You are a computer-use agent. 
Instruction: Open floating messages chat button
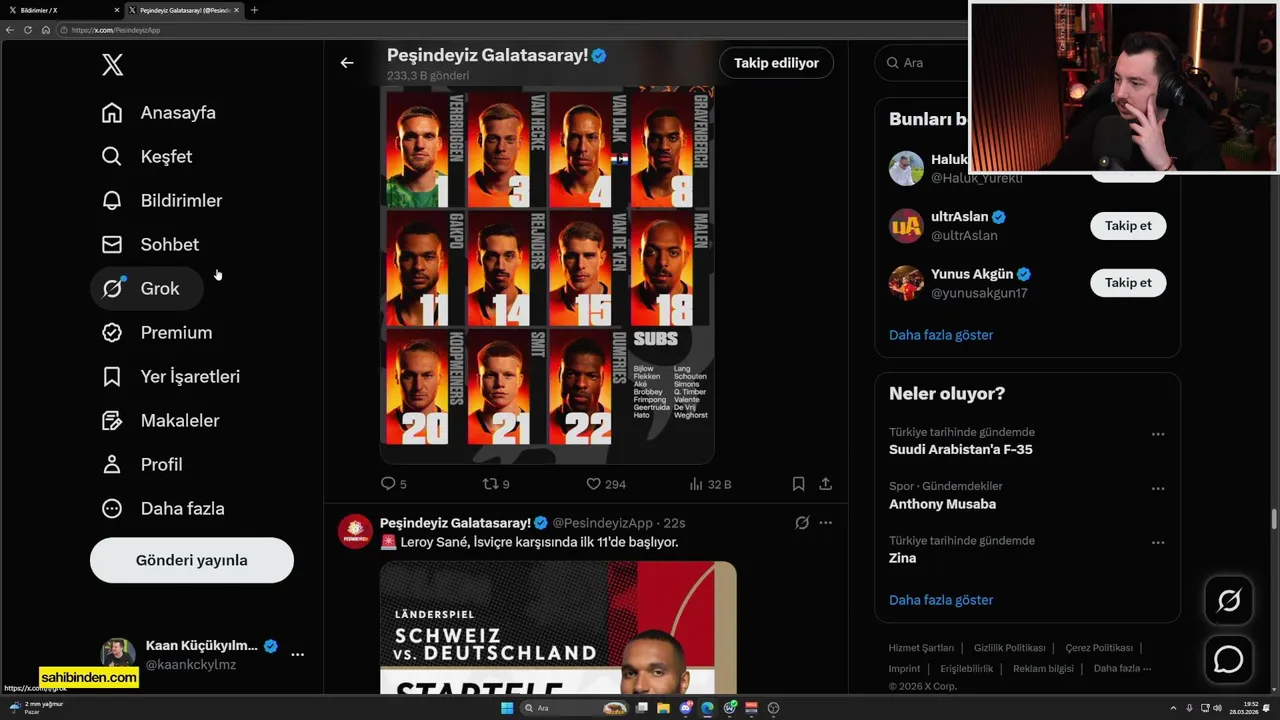click(1229, 660)
